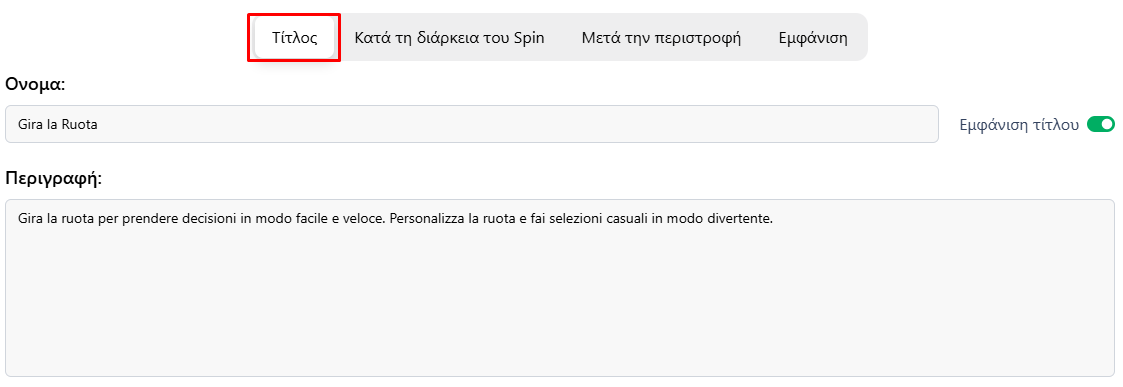Open the Τίτλος tab
Screen dimensions: 1123x387
pyautogui.click(x=294, y=38)
